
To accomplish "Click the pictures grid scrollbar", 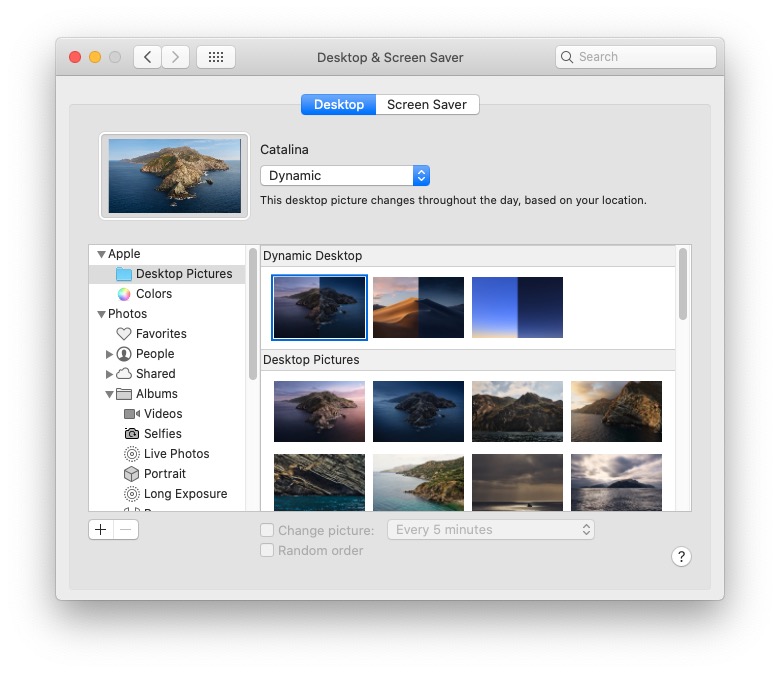I will point(683,284).
